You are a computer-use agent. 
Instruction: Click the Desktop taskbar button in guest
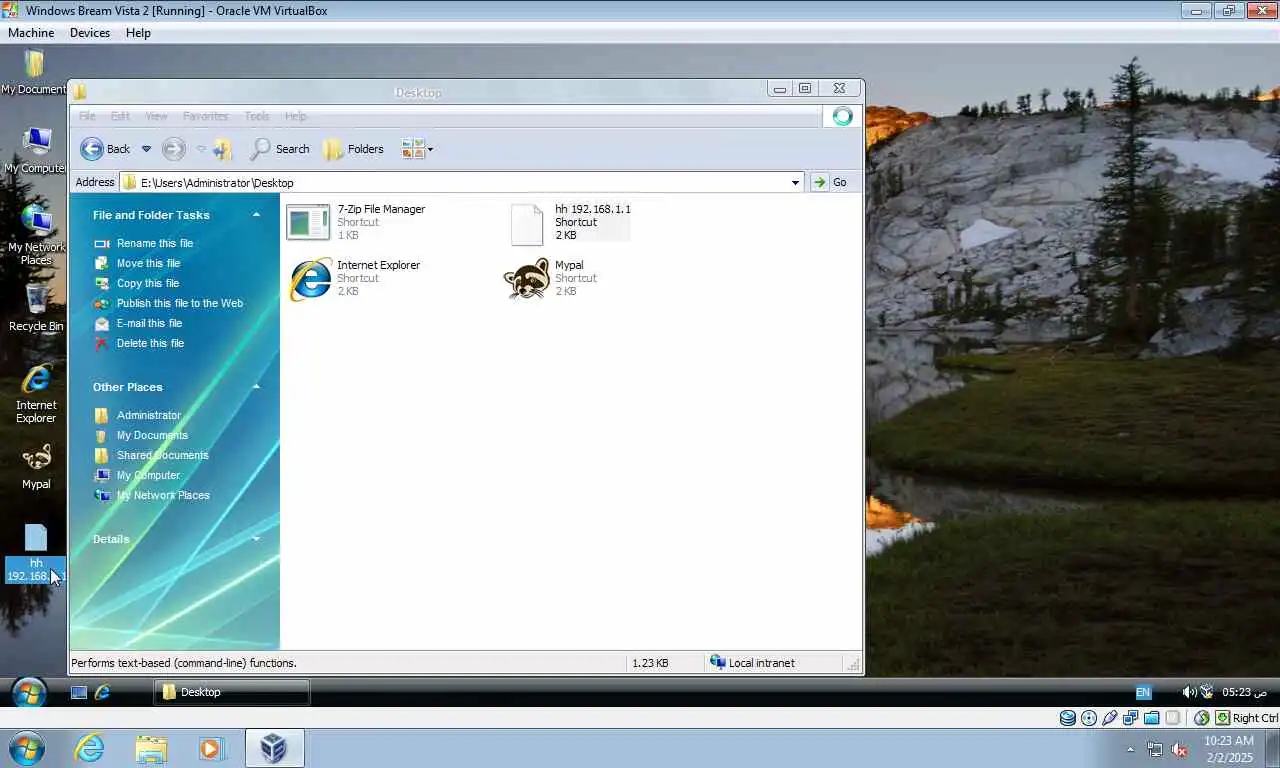(x=232, y=692)
